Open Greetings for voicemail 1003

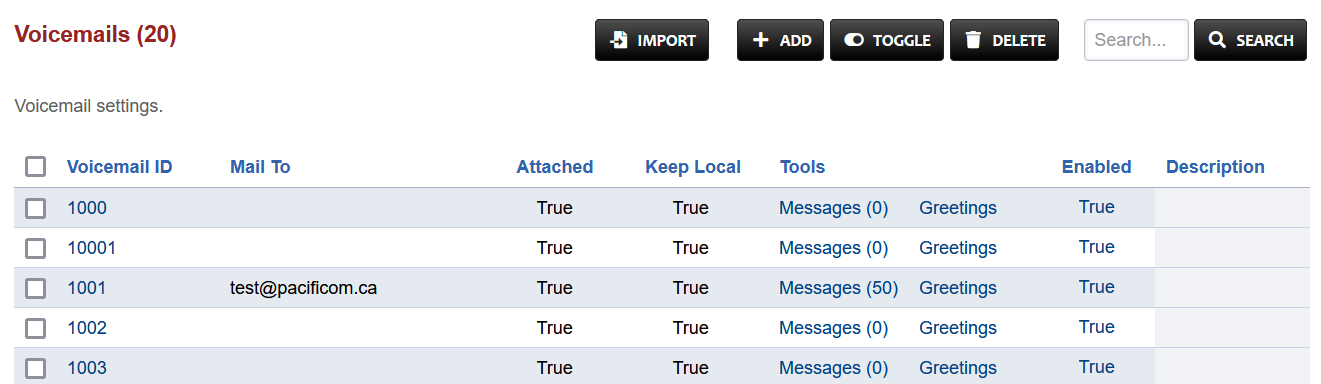coord(958,368)
